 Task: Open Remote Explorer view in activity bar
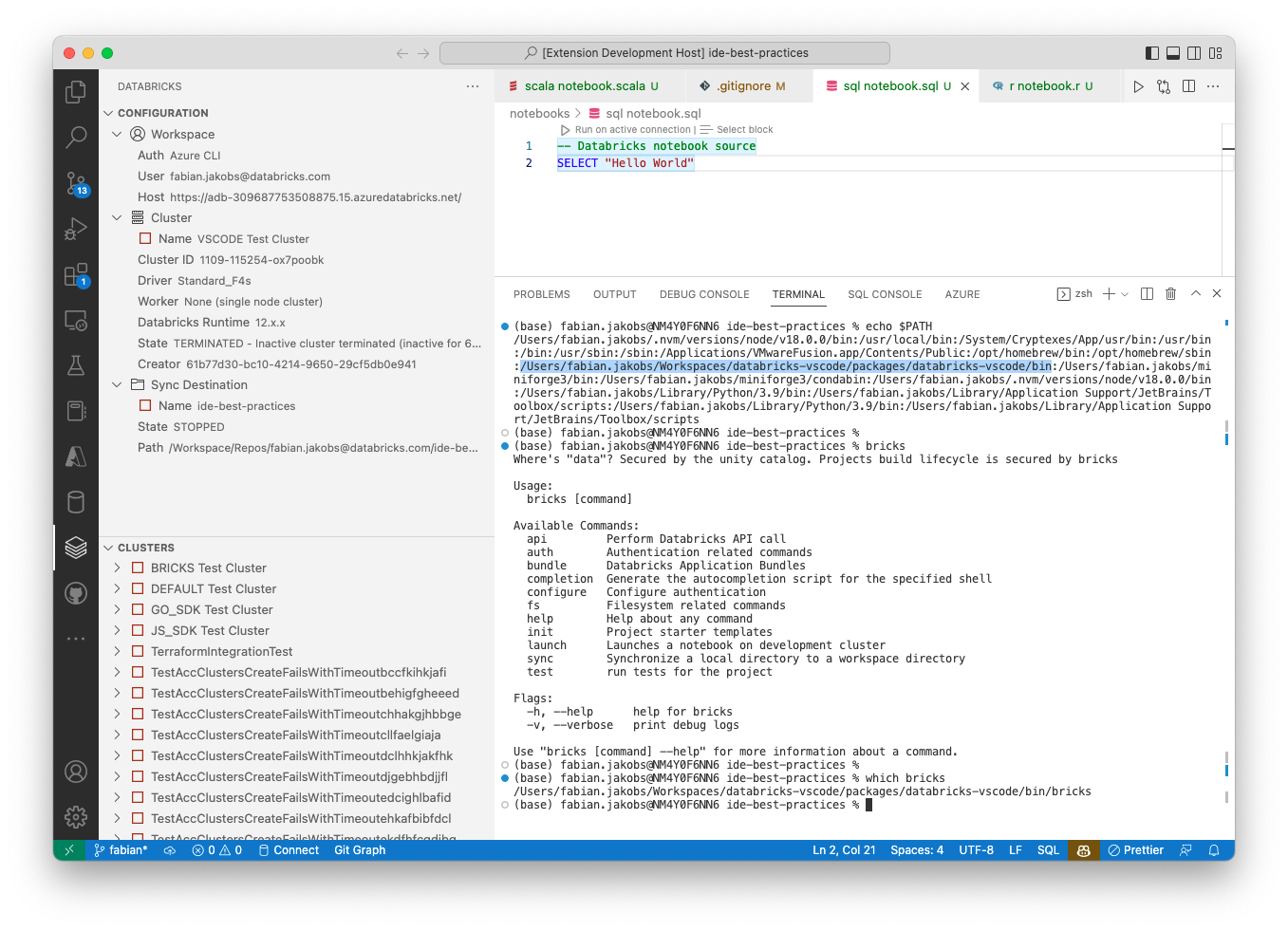point(76,321)
